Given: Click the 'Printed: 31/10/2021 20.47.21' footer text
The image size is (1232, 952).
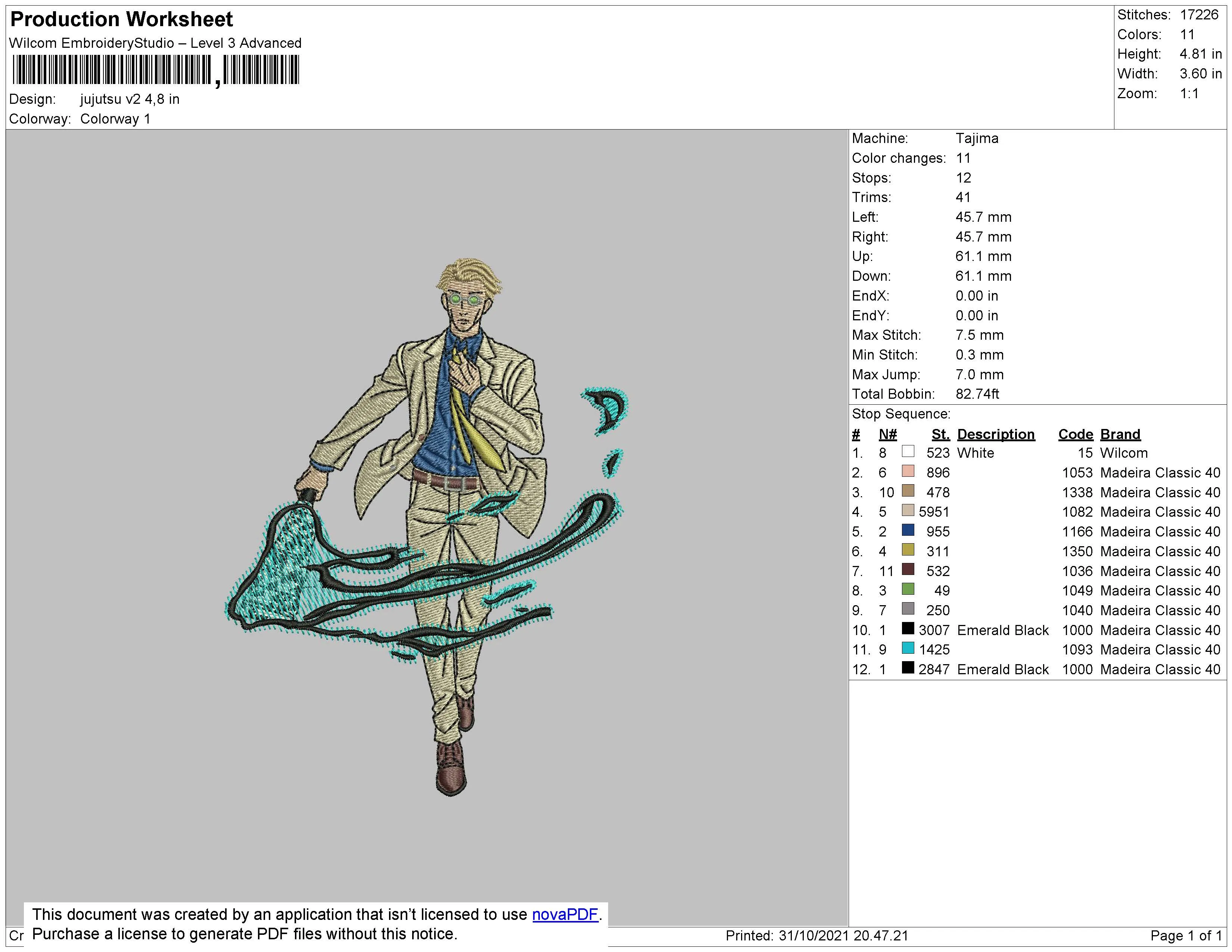Looking at the screenshot, I should [x=817, y=936].
